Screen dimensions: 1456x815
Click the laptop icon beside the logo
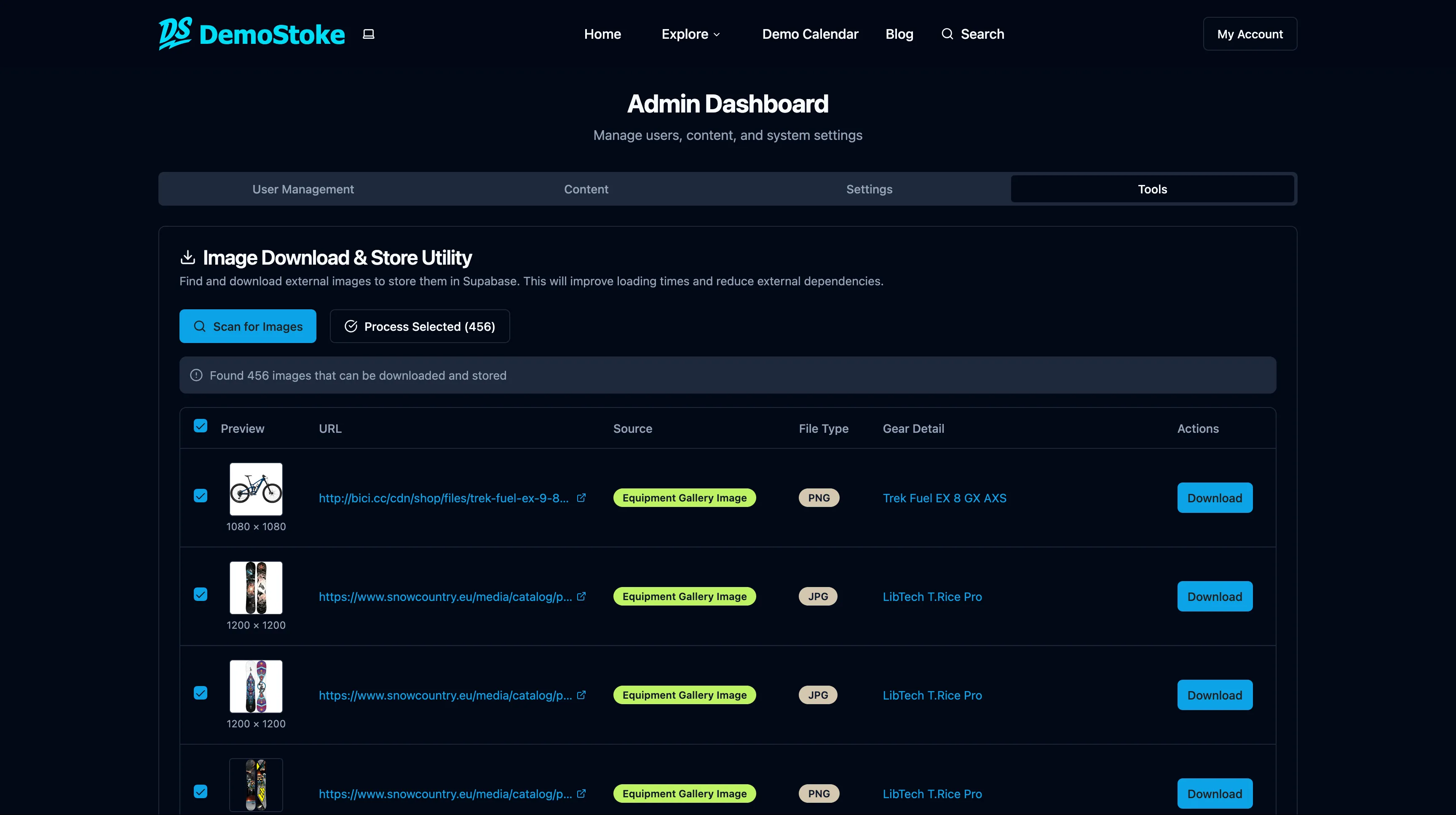click(368, 33)
